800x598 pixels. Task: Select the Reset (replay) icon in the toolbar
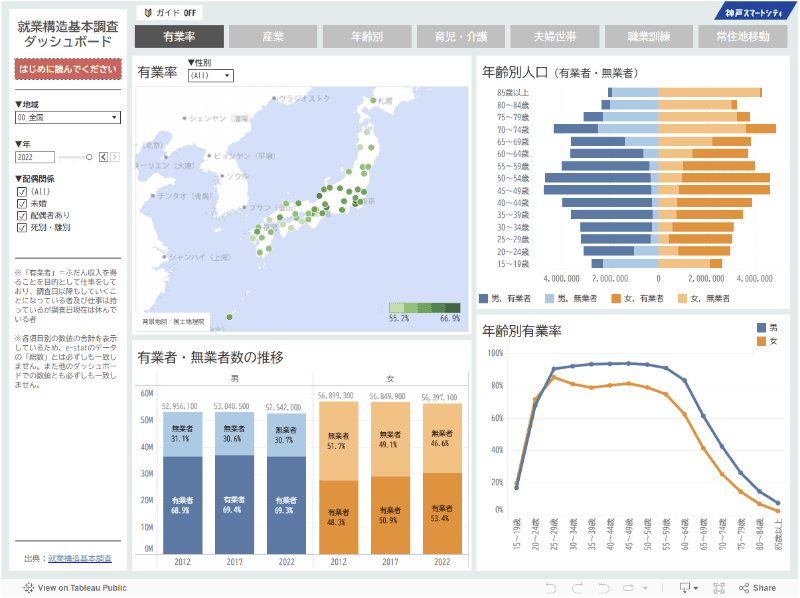click(603, 588)
